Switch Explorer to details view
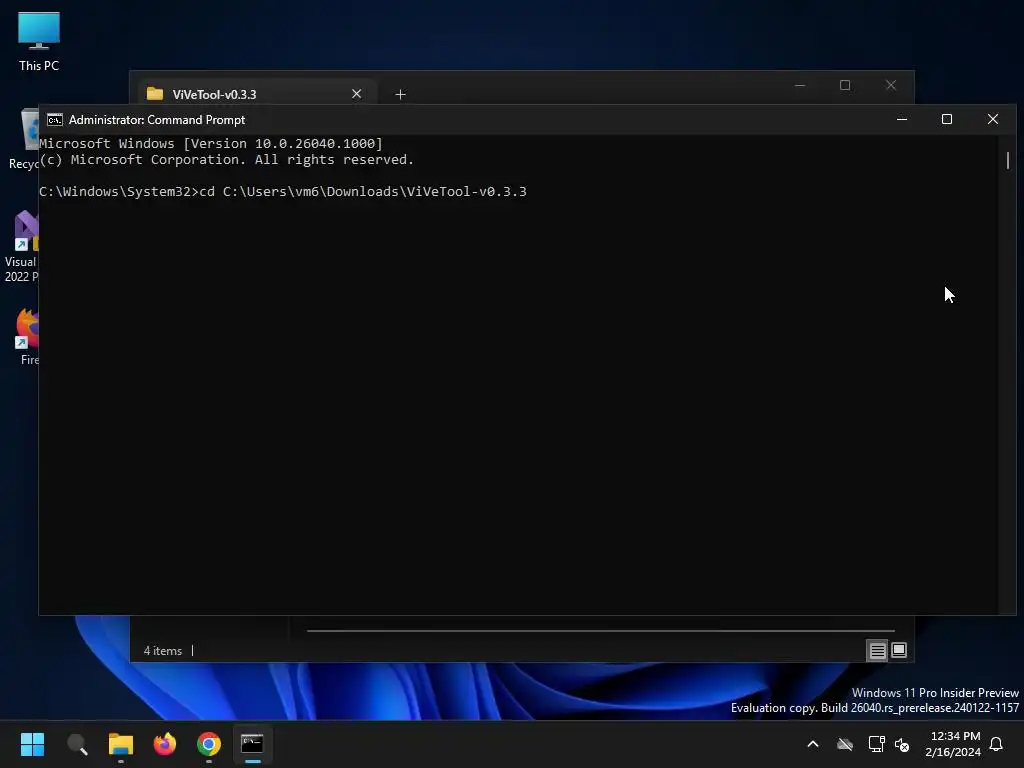Image resolution: width=1024 pixels, height=768 pixels. (877, 650)
